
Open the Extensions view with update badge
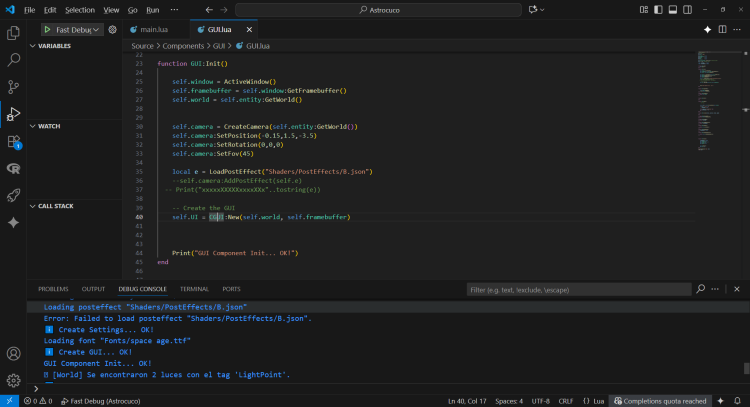tap(14, 141)
